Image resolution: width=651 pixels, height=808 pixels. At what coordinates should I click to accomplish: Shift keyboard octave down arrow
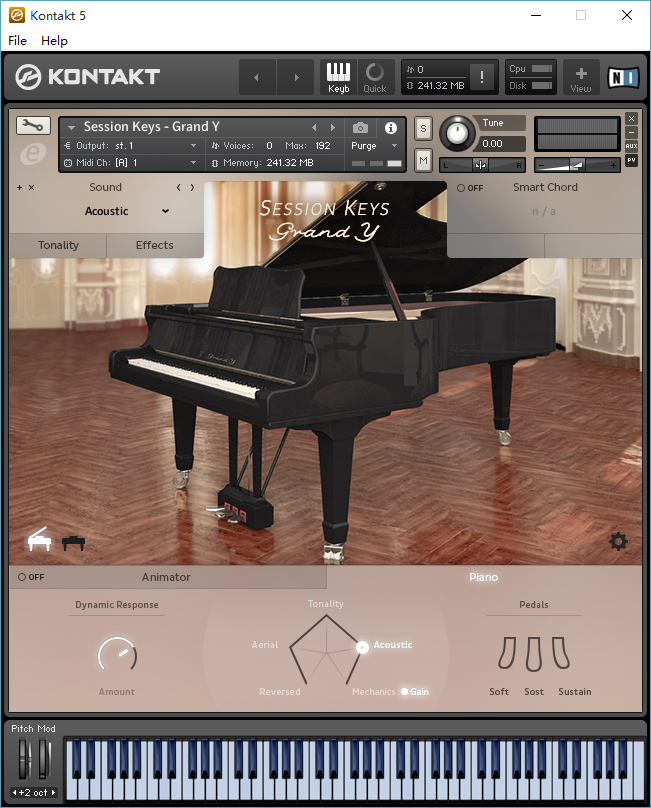click(x=15, y=793)
